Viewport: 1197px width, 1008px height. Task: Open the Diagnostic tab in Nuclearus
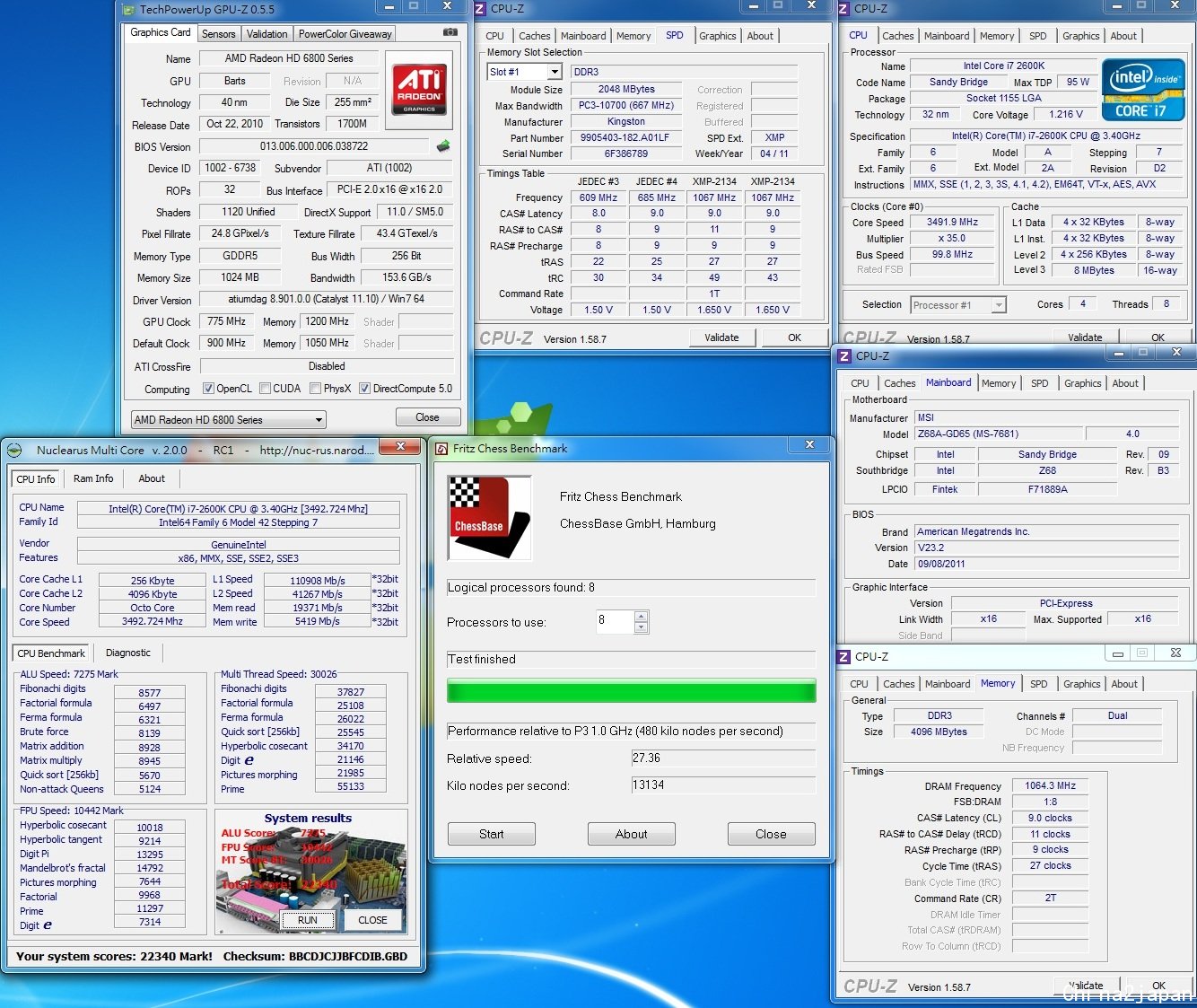pyautogui.click(x=128, y=653)
